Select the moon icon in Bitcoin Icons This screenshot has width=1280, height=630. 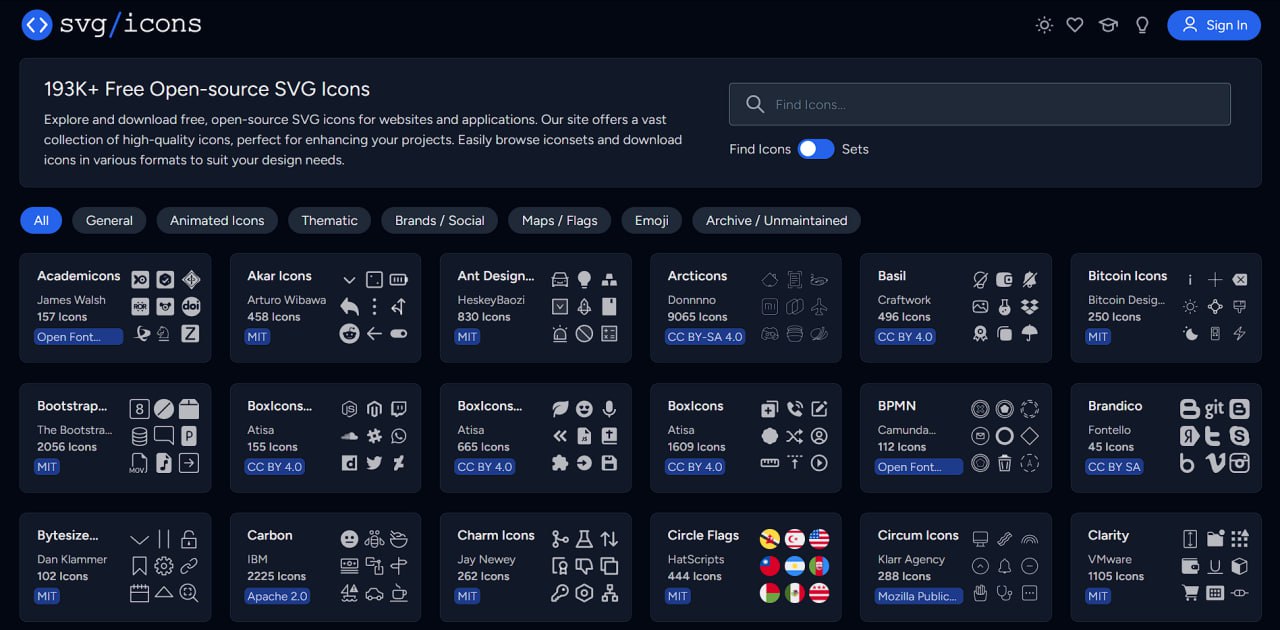point(1190,334)
